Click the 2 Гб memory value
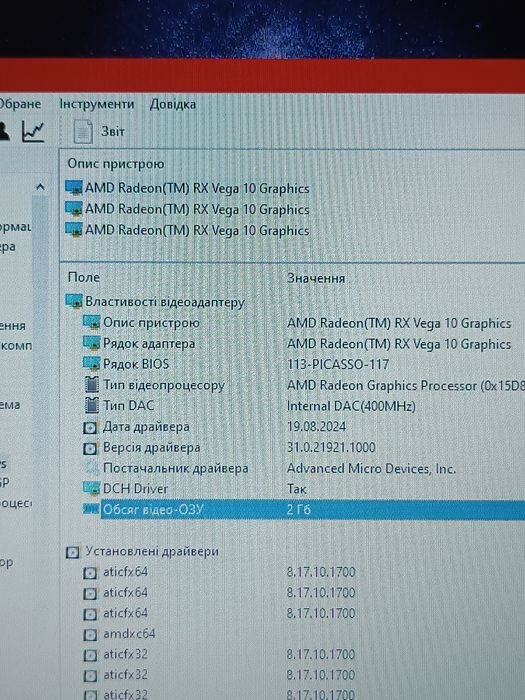The width and height of the screenshot is (525, 700). click(x=299, y=509)
